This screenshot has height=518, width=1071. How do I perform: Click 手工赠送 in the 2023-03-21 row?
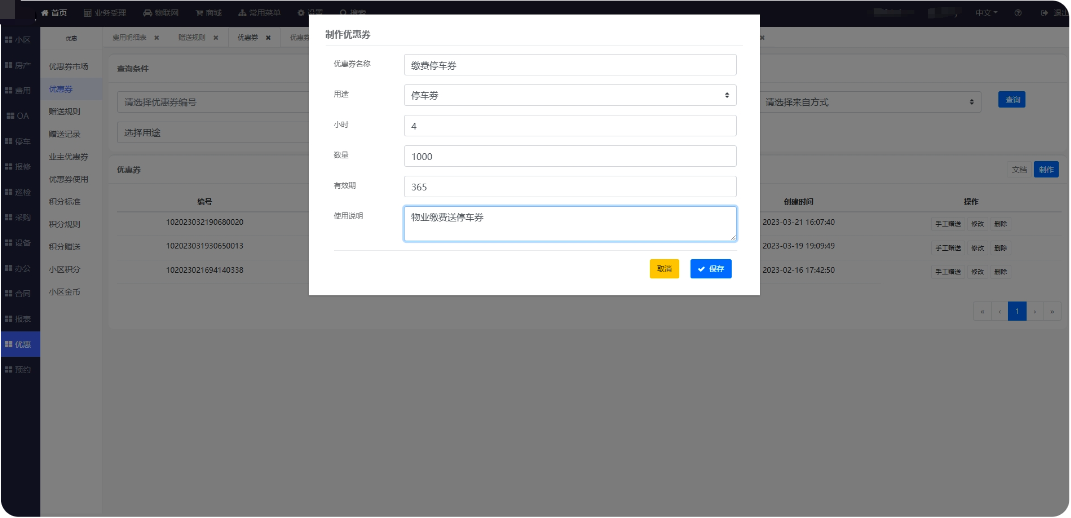[948, 224]
